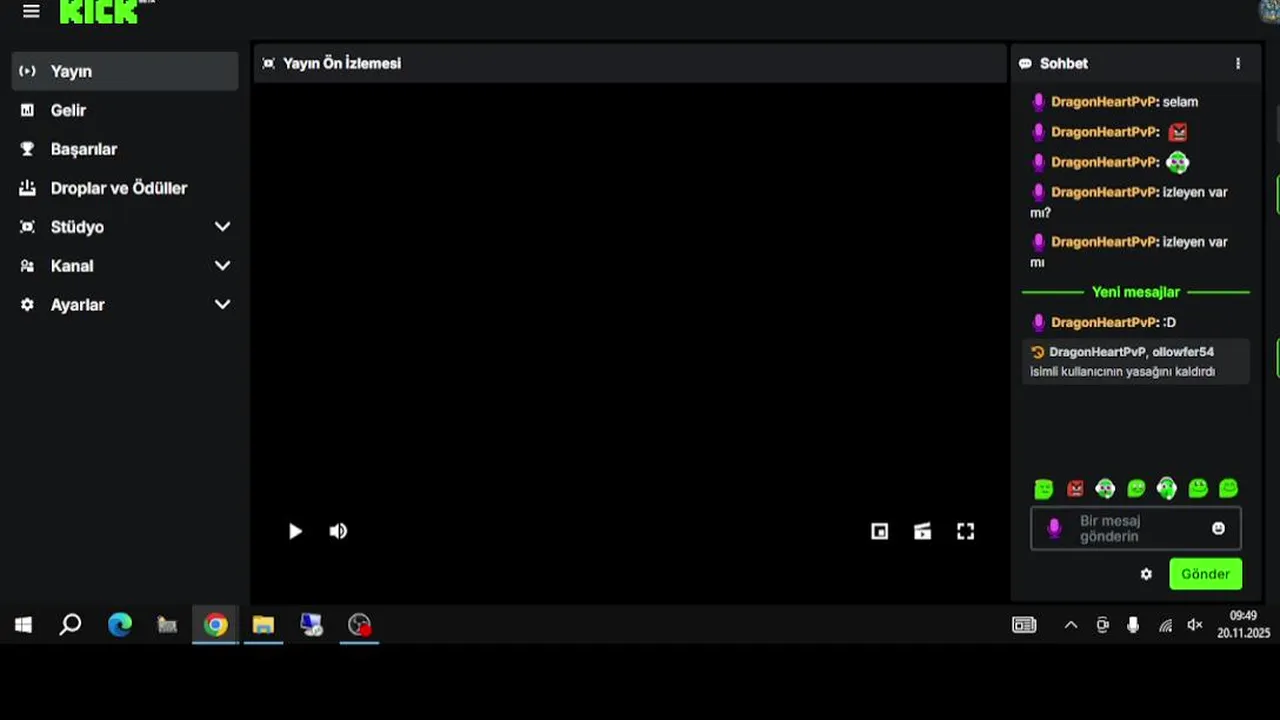Insert the seventh green emote

click(x=1228, y=488)
